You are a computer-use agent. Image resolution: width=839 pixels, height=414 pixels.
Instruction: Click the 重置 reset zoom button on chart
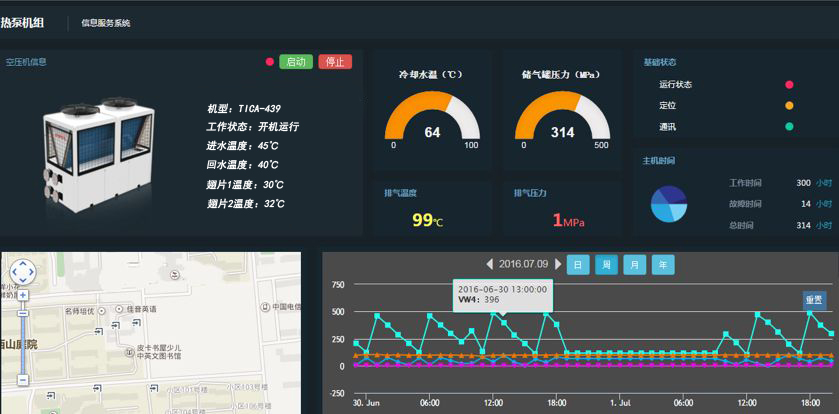[814, 299]
